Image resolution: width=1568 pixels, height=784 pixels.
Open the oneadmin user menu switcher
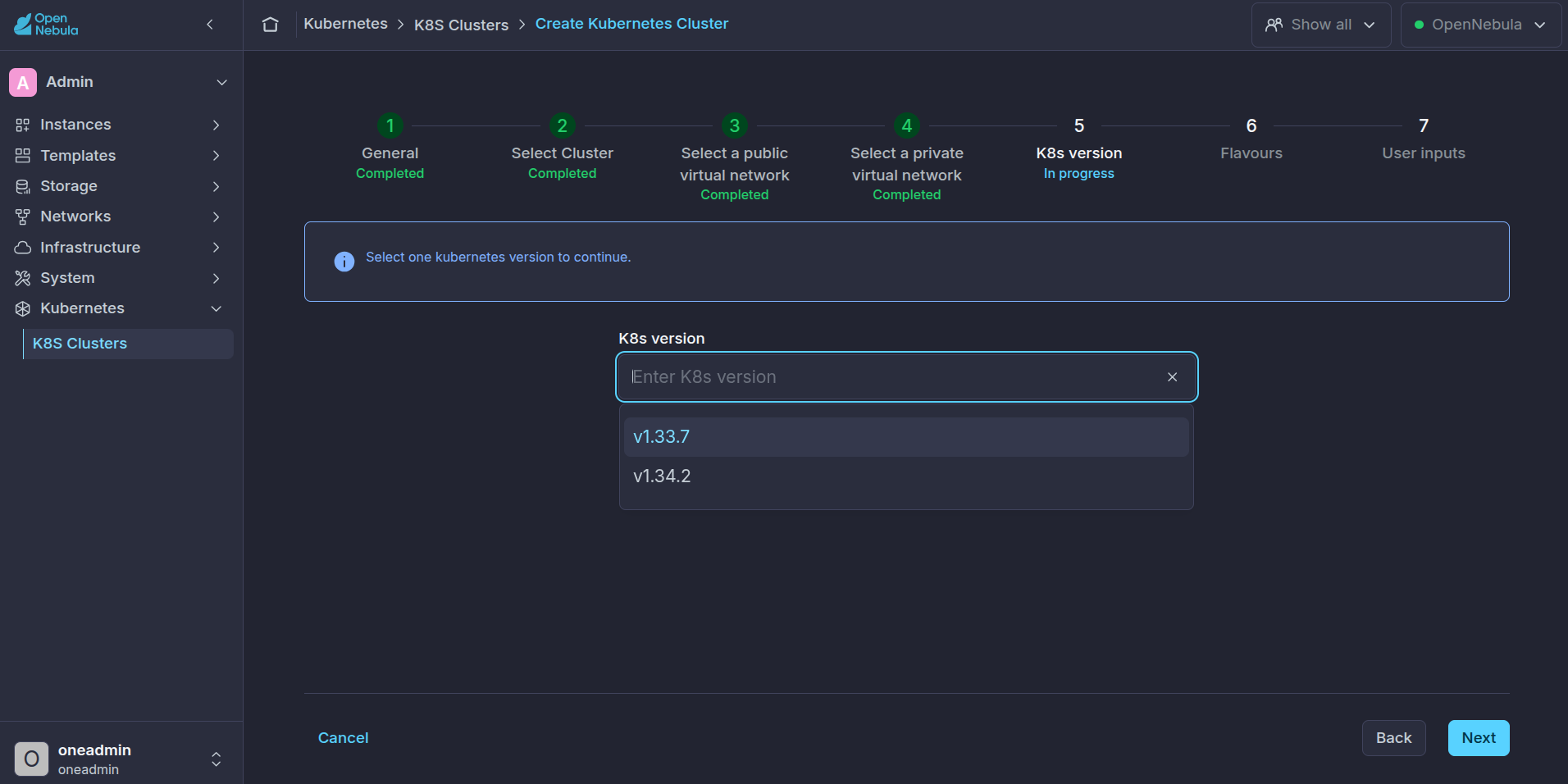click(x=216, y=759)
